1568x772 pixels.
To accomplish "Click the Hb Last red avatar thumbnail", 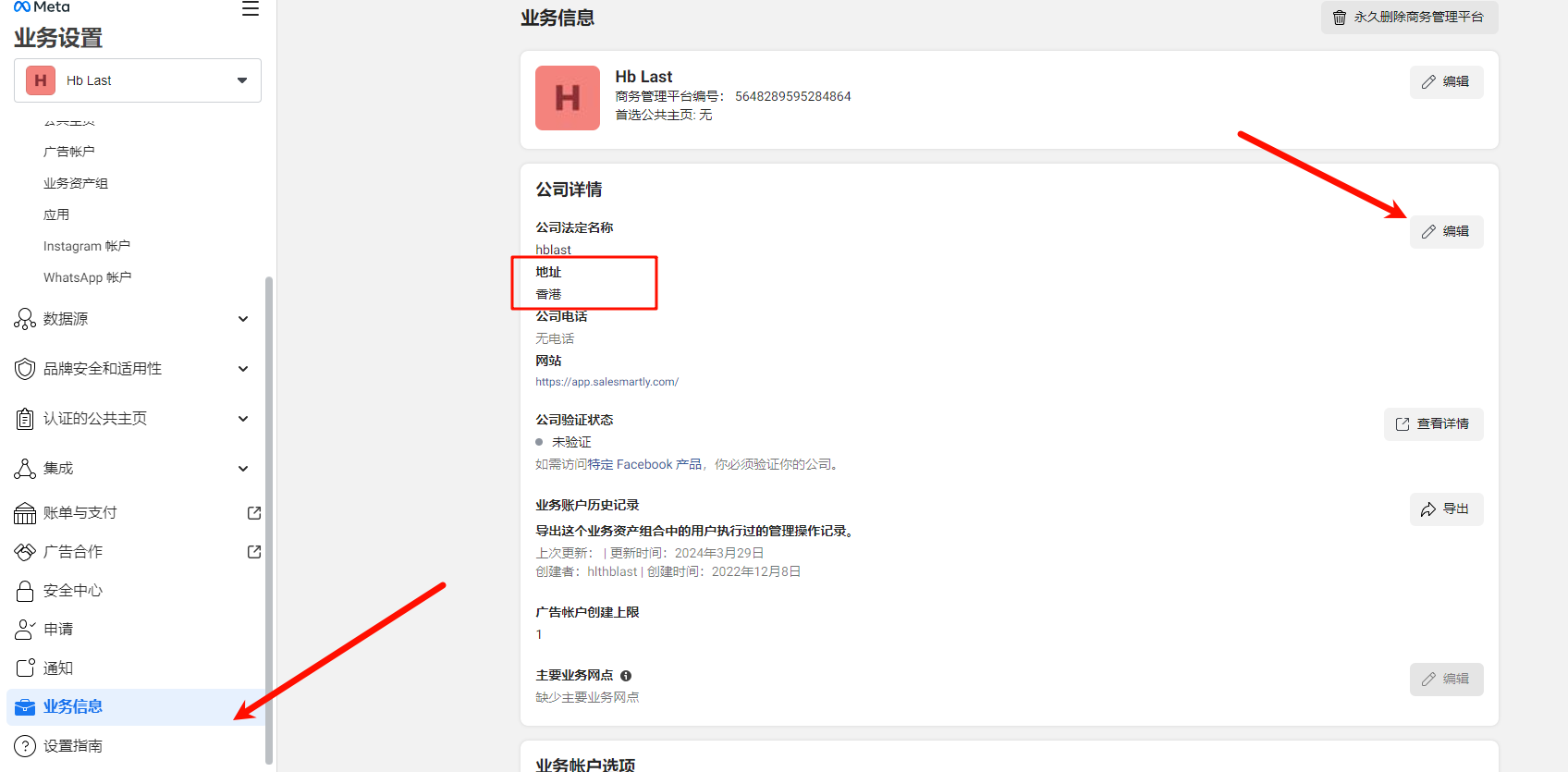I will pos(568,98).
